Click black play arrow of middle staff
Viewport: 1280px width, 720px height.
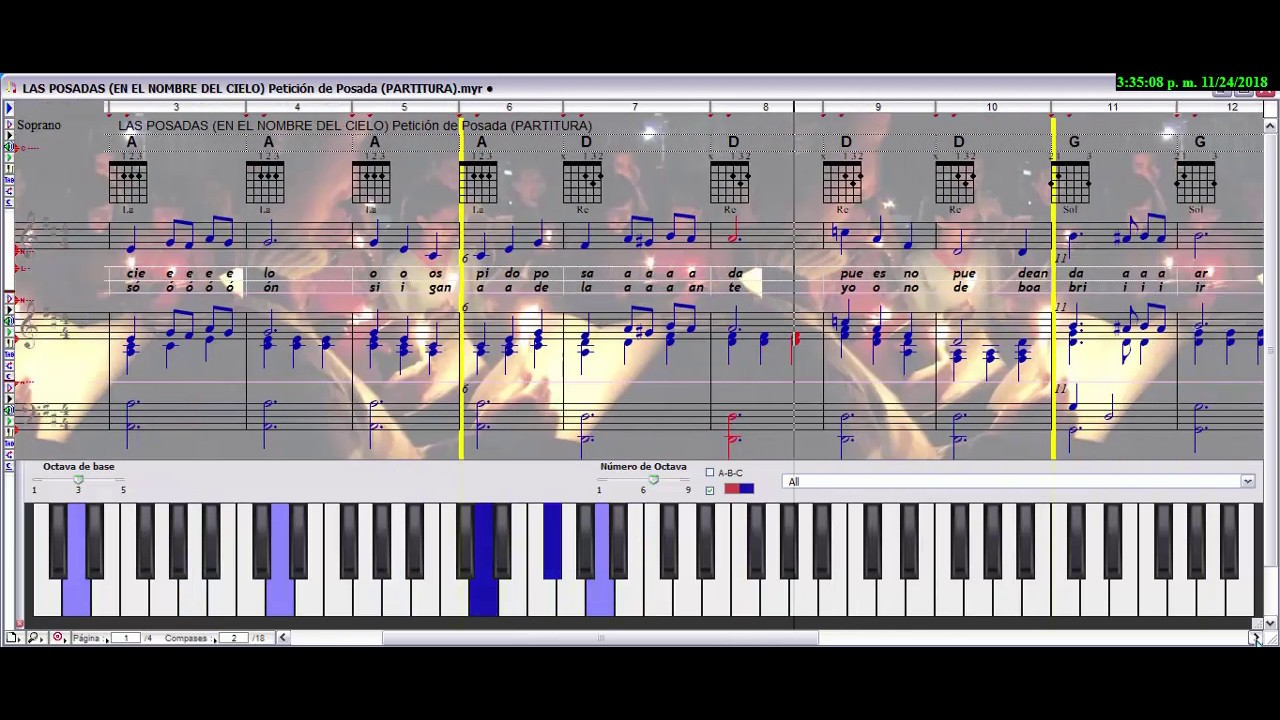click(x=9, y=310)
